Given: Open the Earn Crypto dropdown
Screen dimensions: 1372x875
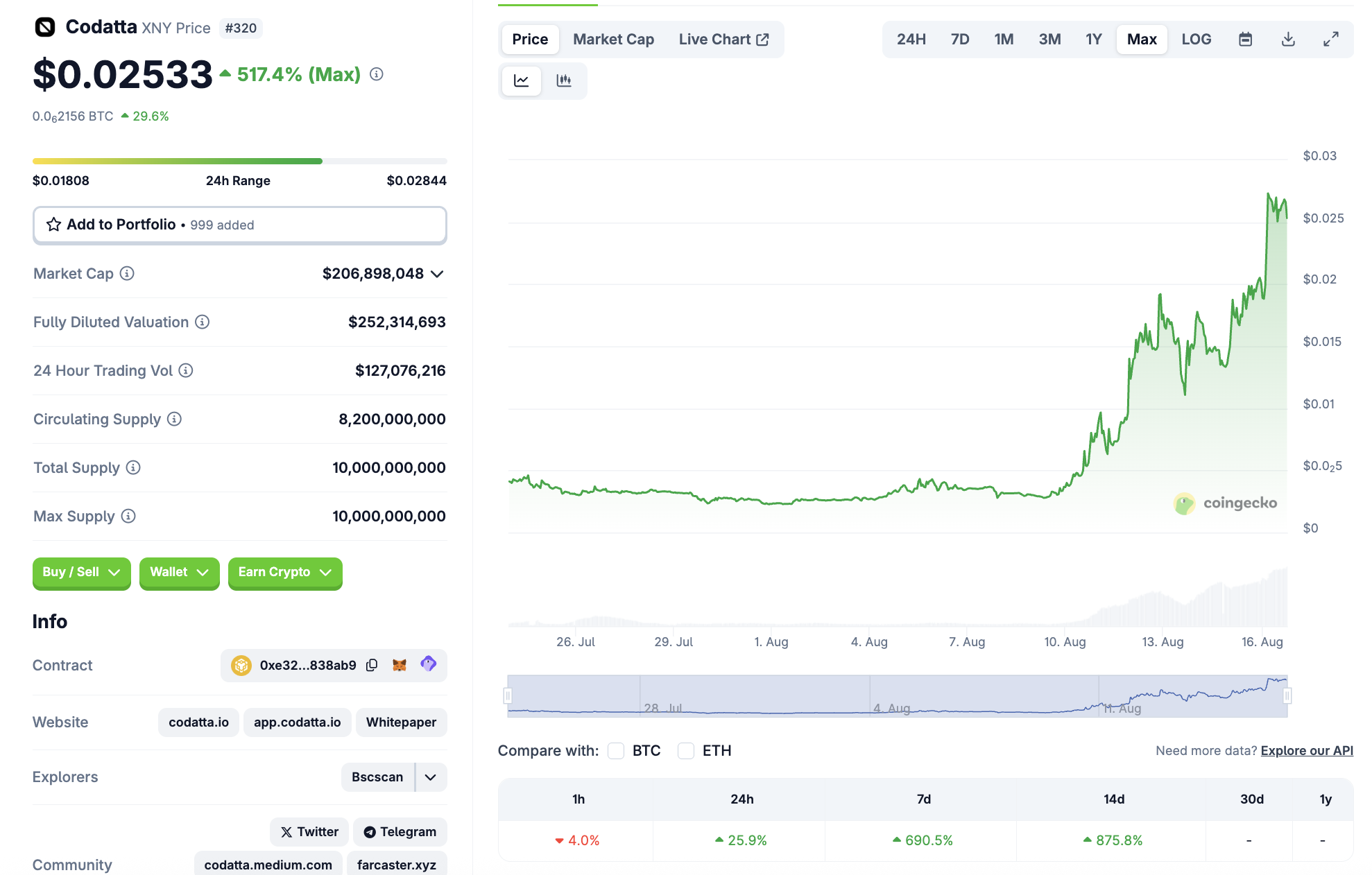Looking at the screenshot, I should coord(284,573).
